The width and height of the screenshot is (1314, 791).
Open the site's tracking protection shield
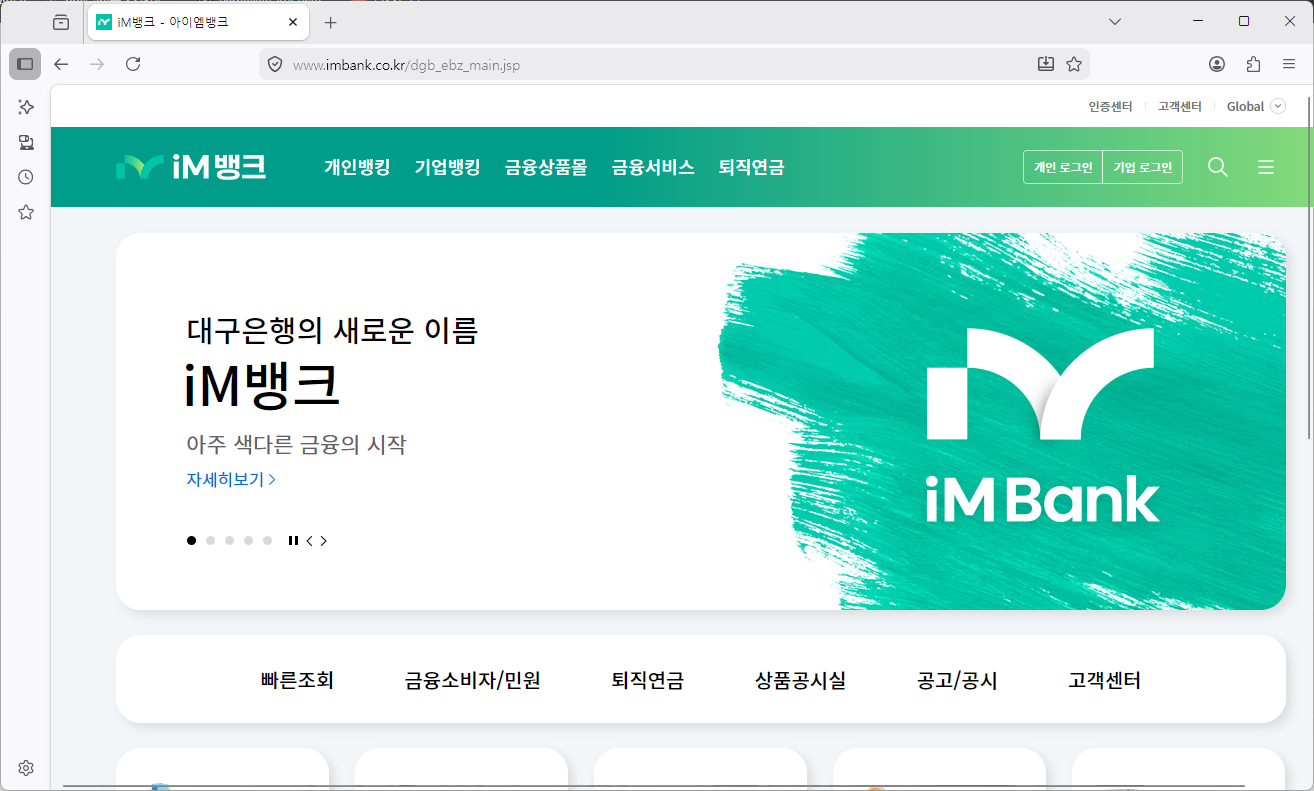275,64
